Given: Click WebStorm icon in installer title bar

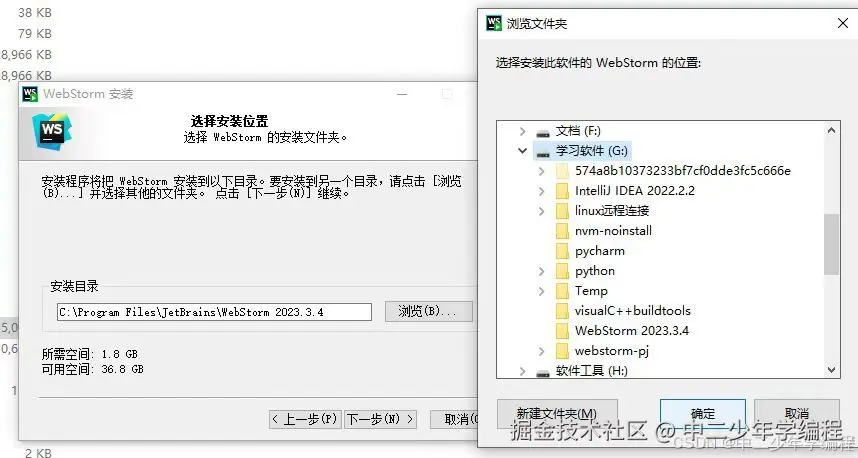Looking at the screenshot, I should point(30,94).
